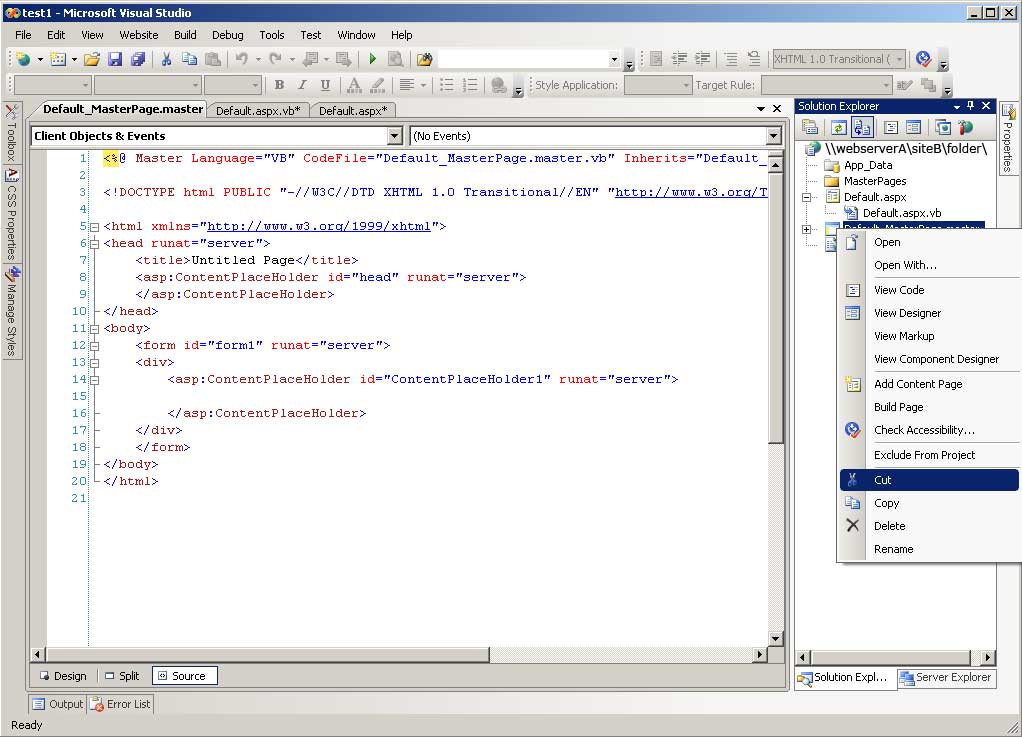Image resolution: width=1022 pixels, height=737 pixels.
Task: Click the Copy icon in the main toolbar
Action: tap(189, 59)
